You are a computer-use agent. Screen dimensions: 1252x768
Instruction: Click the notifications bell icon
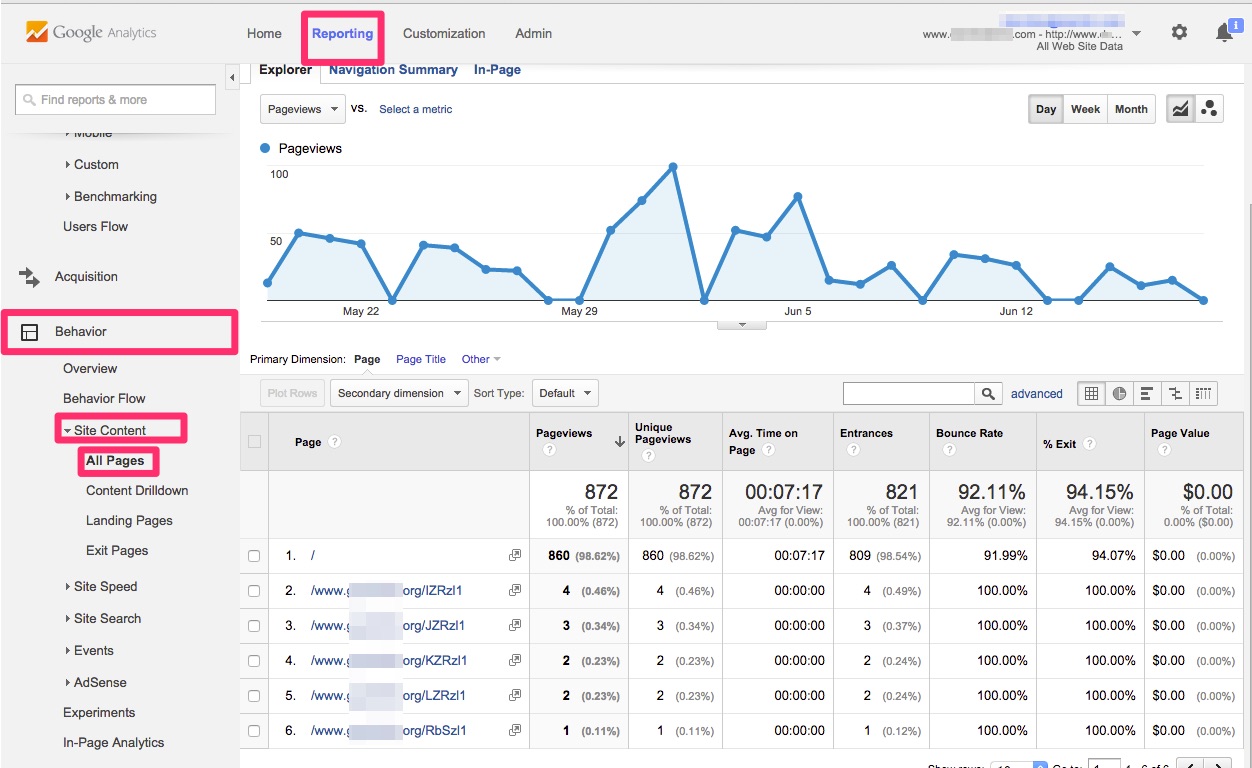pos(1224,33)
